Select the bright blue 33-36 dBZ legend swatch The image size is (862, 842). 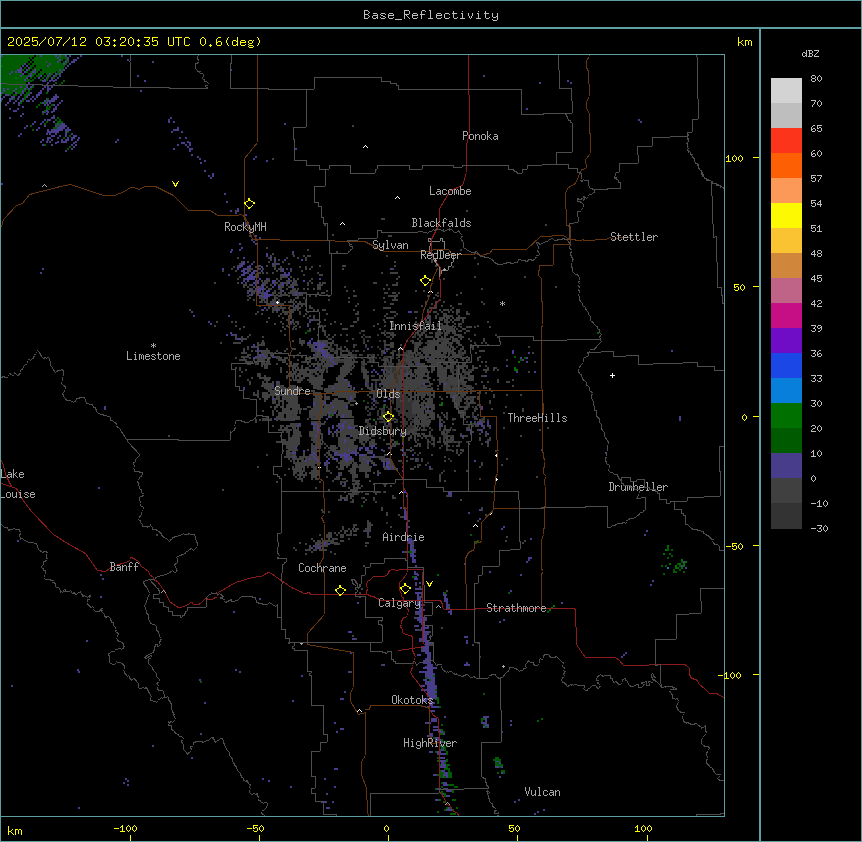tap(786, 365)
